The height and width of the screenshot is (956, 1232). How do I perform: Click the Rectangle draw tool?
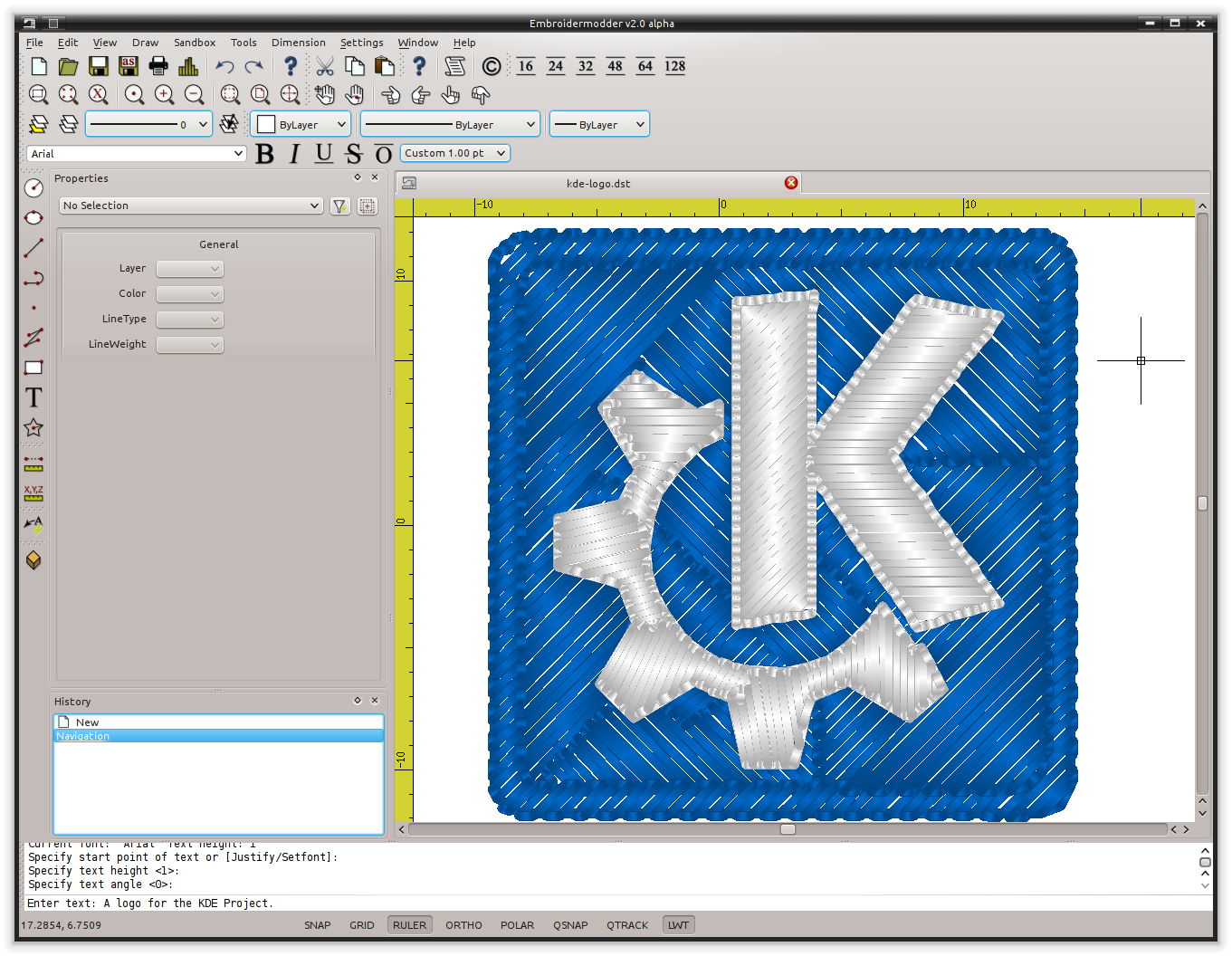[x=33, y=368]
